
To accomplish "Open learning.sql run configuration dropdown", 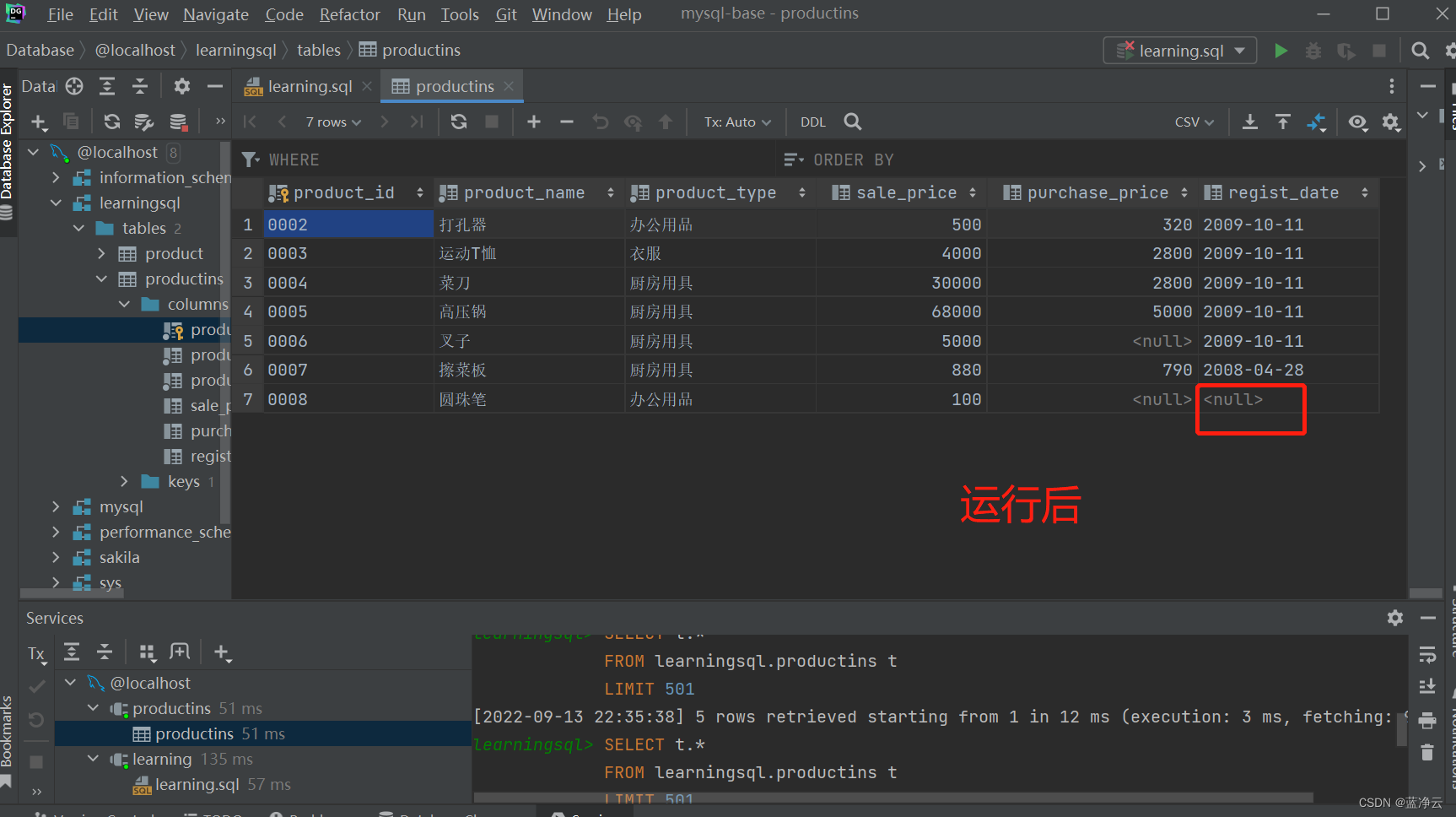I will 1180,51.
